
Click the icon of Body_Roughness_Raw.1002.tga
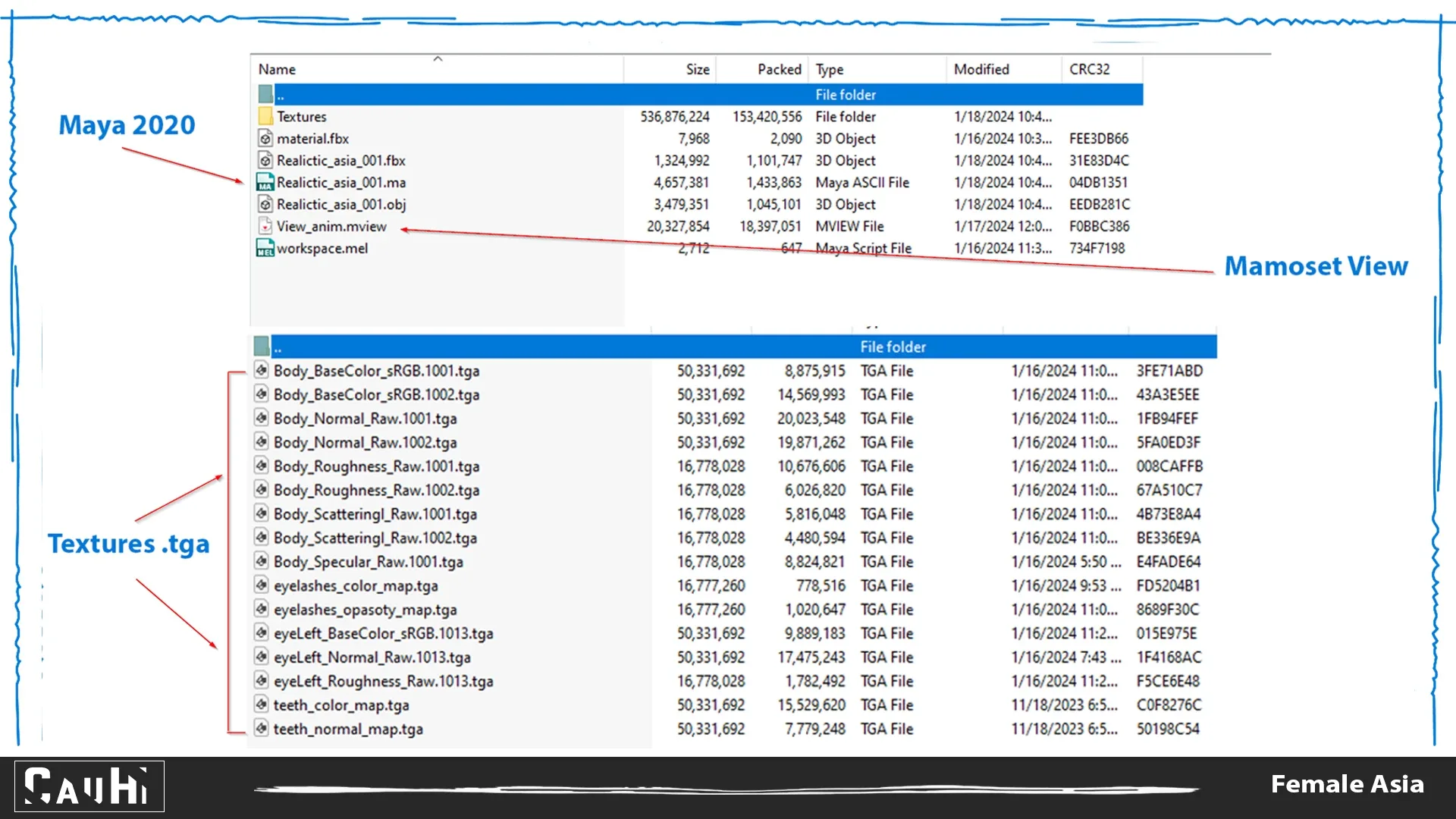coord(262,490)
